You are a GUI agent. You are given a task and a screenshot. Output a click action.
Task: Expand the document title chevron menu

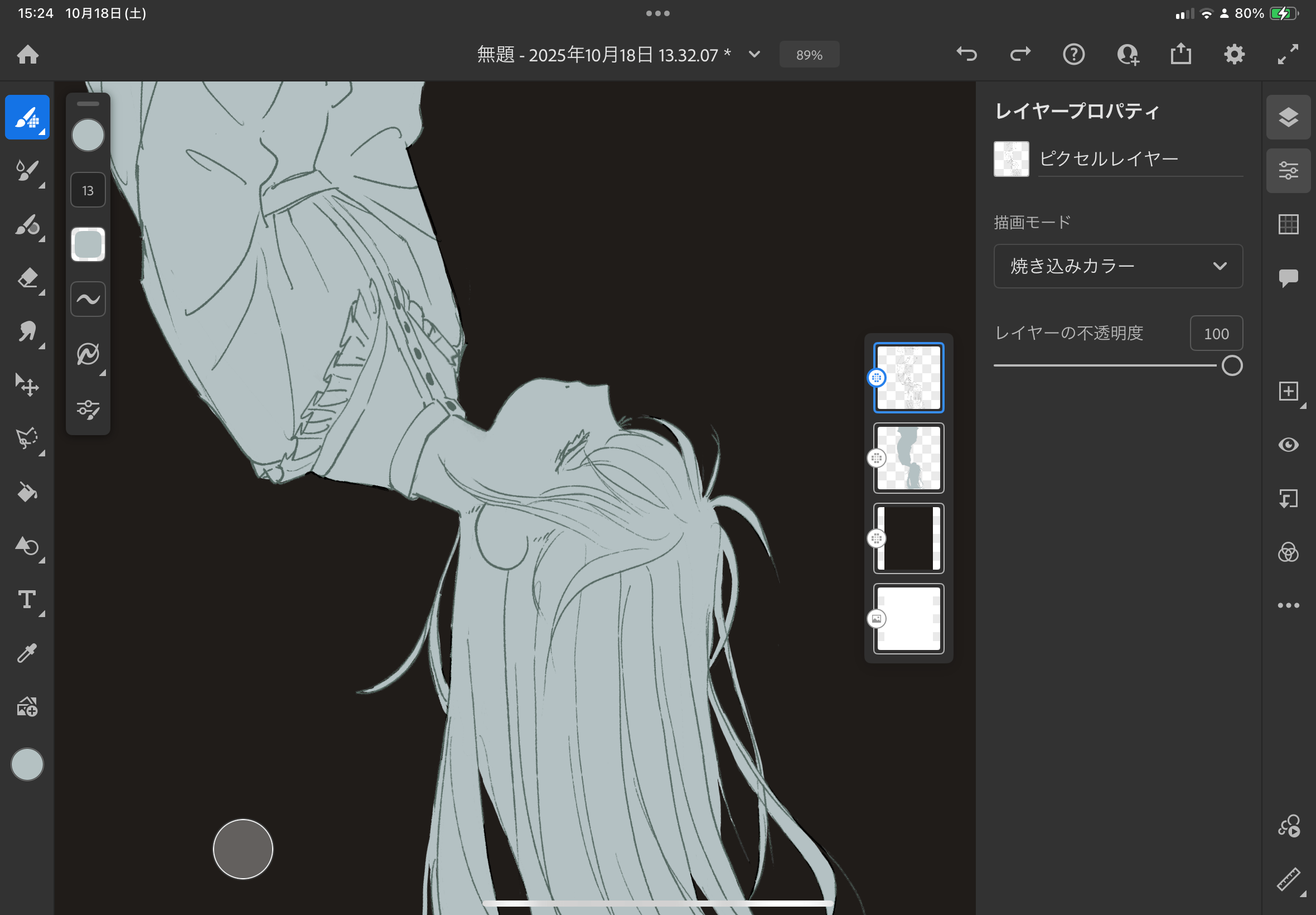point(754,55)
